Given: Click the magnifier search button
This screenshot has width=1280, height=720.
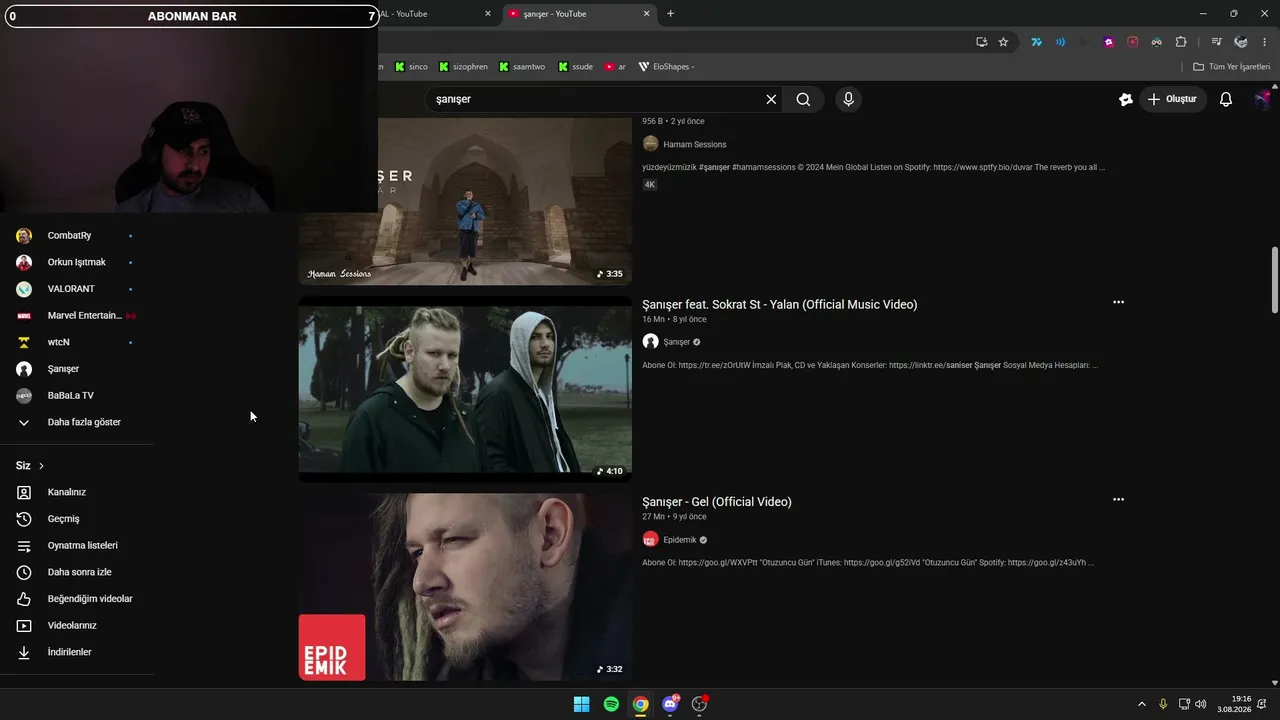Looking at the screenshot, I should 803,99.
